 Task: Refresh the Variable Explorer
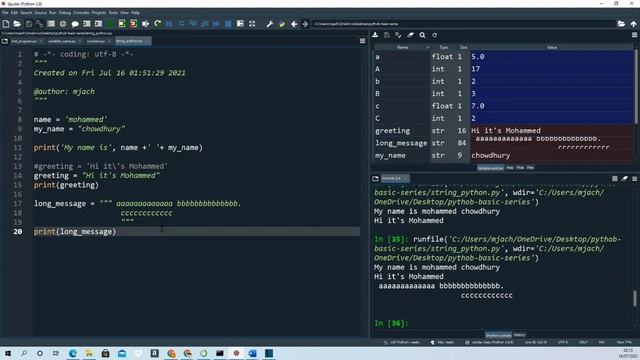click(x=434, y=35)
